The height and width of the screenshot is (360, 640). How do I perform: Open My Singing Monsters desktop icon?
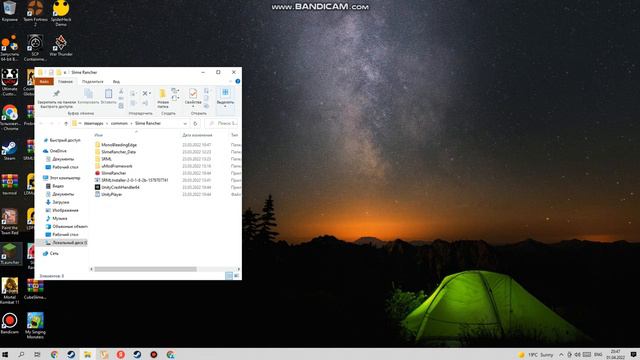tap(35, 326)
